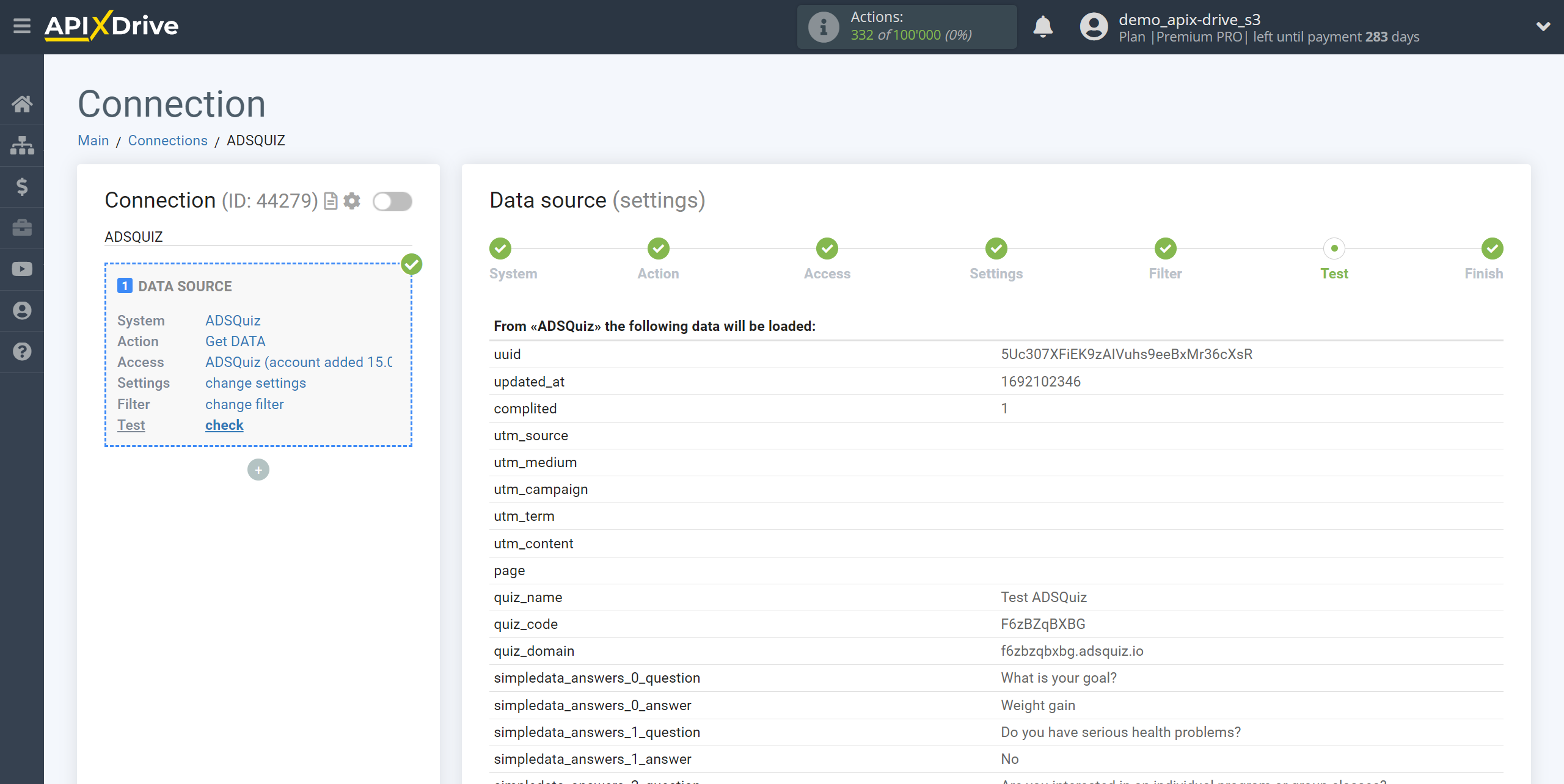
Task: Click quiz_domain value f6zbzqbxbg.adsquiz.io
Action: click(1072, 651)
